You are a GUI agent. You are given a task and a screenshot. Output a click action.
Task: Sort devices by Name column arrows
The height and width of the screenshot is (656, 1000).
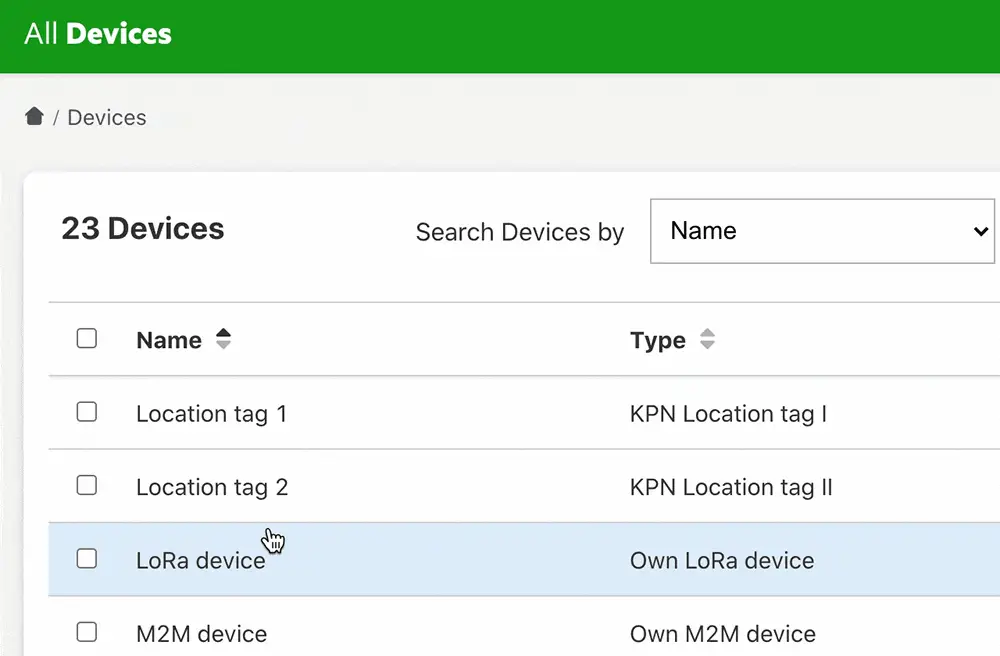(223, 340)
